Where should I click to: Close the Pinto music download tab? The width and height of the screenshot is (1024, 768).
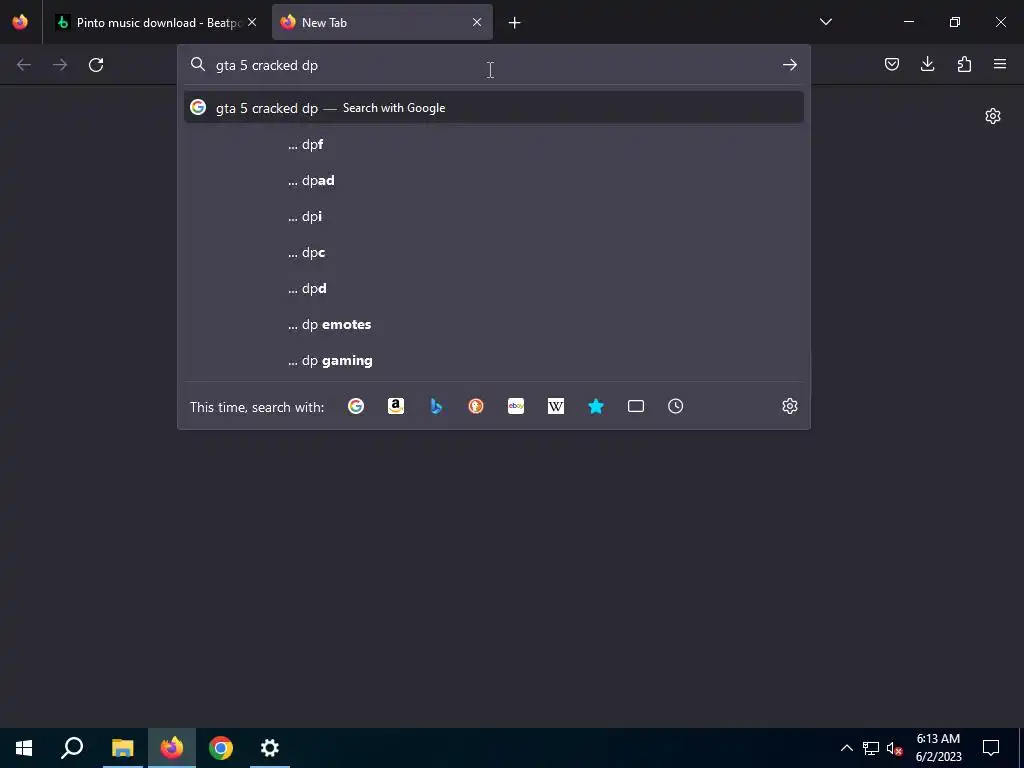point(252,22)
